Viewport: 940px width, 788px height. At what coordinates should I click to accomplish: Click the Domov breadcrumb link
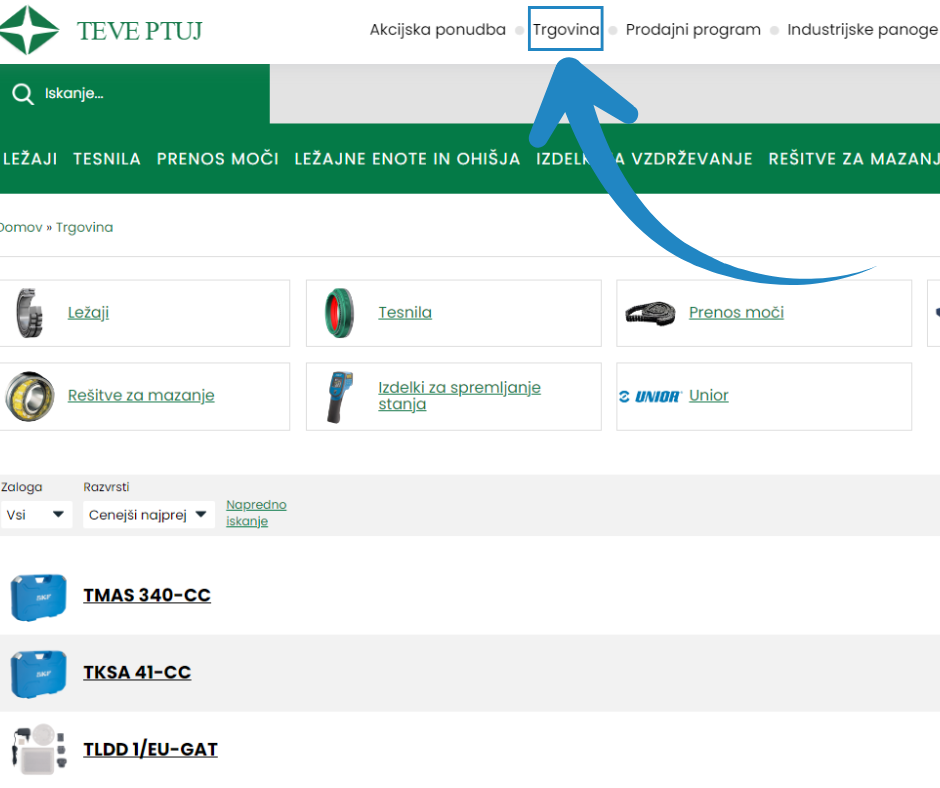point(20,228)
